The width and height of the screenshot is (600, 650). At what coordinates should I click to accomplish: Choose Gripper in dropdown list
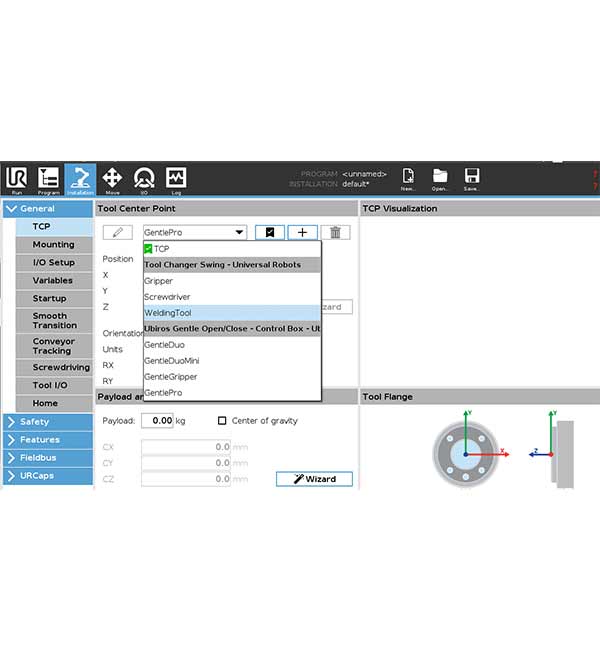coord(232,281)
